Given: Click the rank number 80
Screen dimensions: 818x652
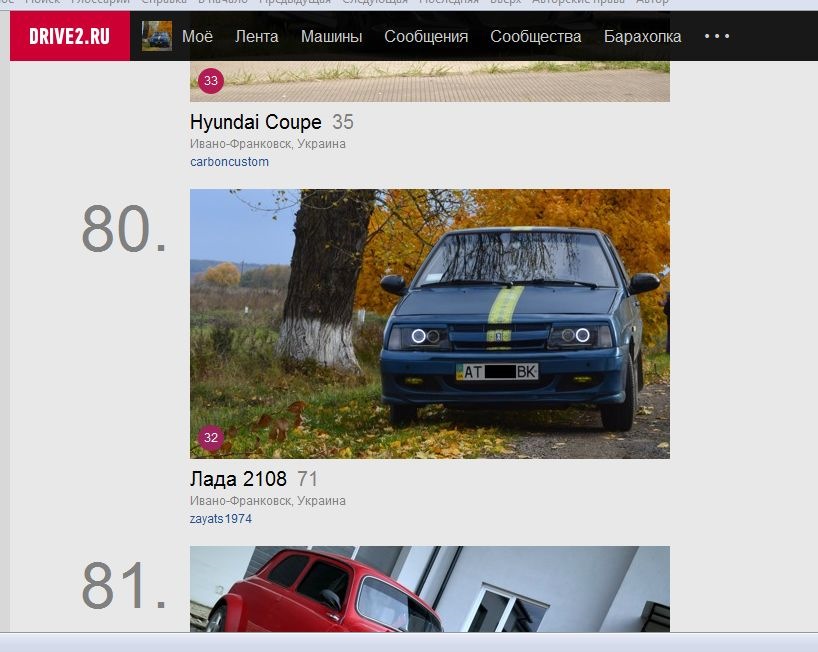Looking at the screenshot, I should coord(124,228).
